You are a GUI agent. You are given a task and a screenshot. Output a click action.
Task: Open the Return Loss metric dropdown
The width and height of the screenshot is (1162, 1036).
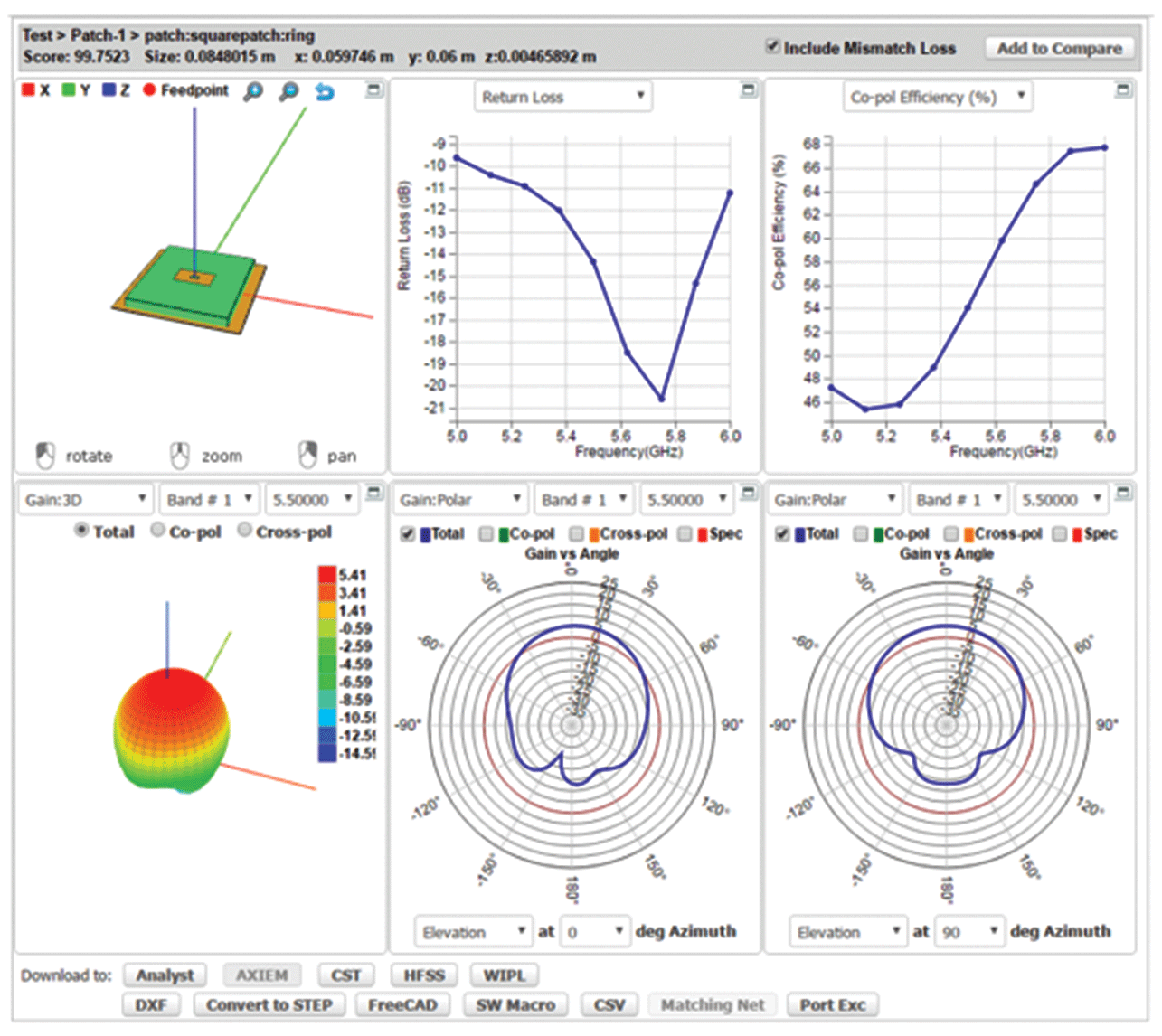point(562,97)
